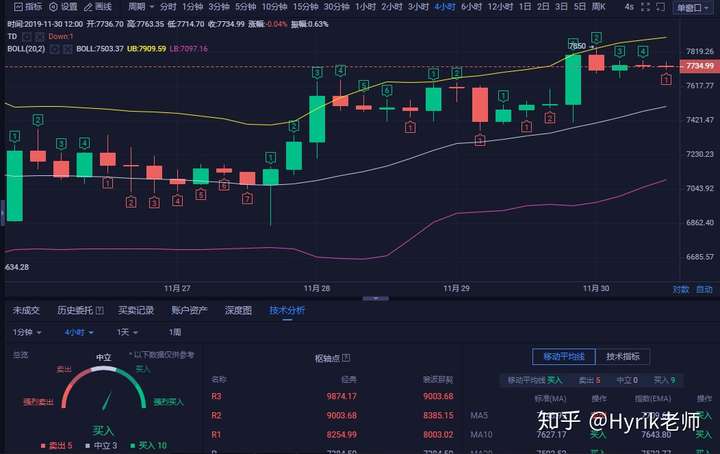Click the R1 classic pivot value 8254.99
This screenshot has height=454, width=720.
pos(342,435)
